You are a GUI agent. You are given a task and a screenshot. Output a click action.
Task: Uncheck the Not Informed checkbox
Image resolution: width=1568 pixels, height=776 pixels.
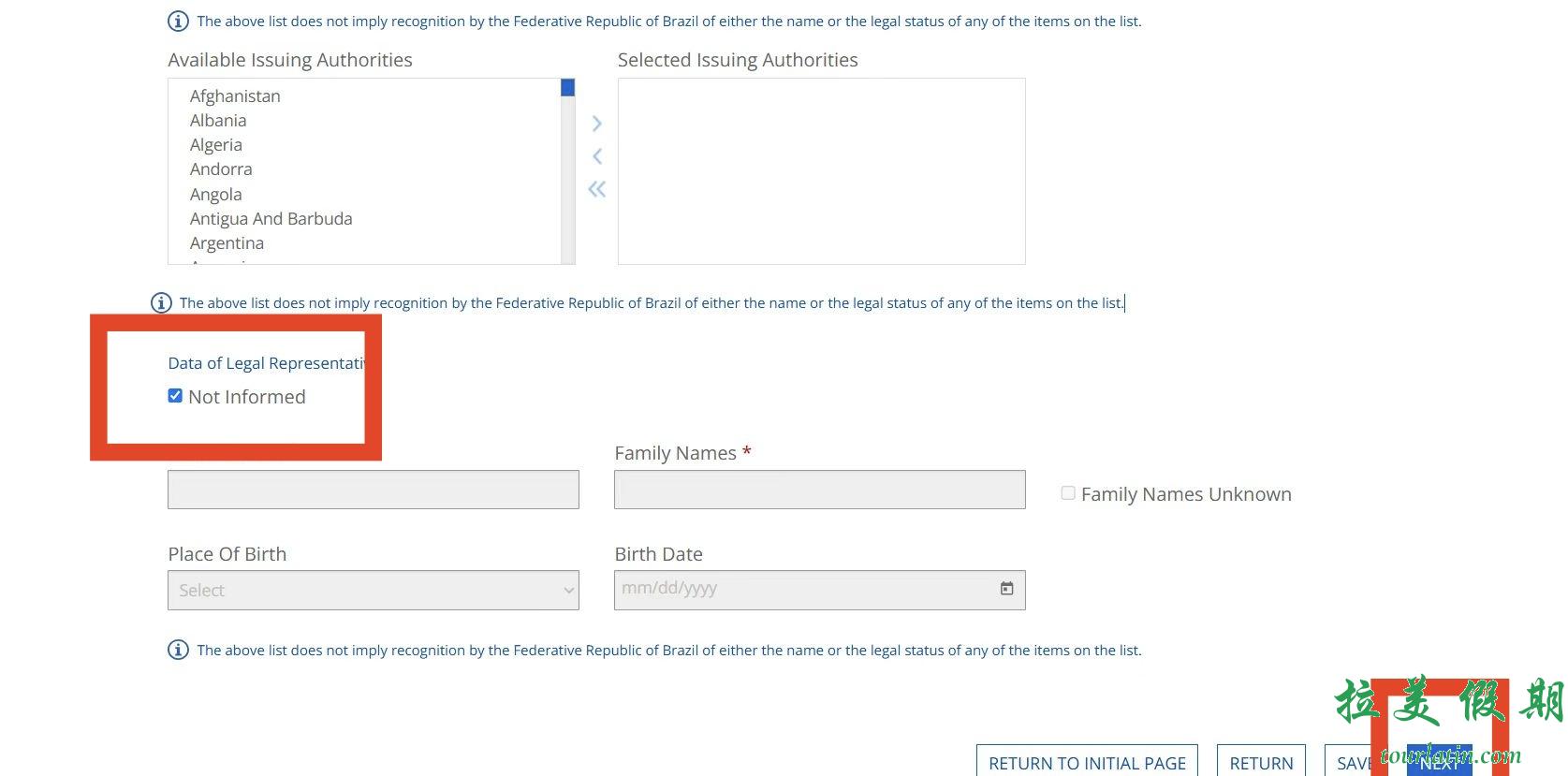point(175,396)
